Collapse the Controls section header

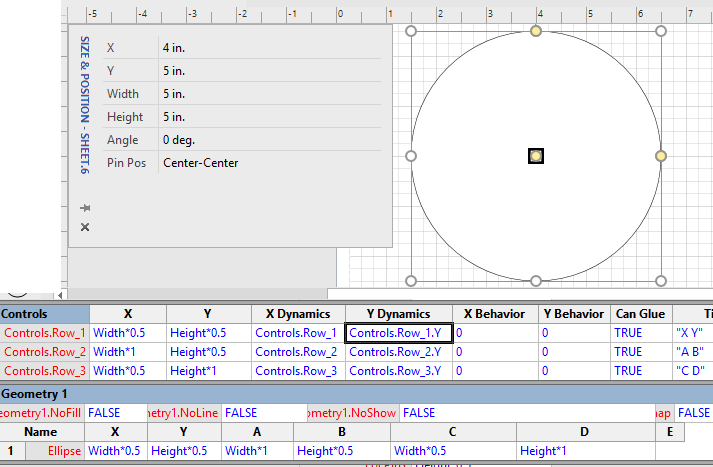click(x=24, y=314)
